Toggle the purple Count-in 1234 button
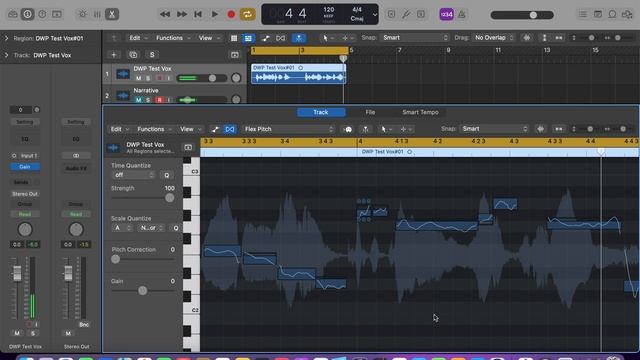 (x=446, y=14)
